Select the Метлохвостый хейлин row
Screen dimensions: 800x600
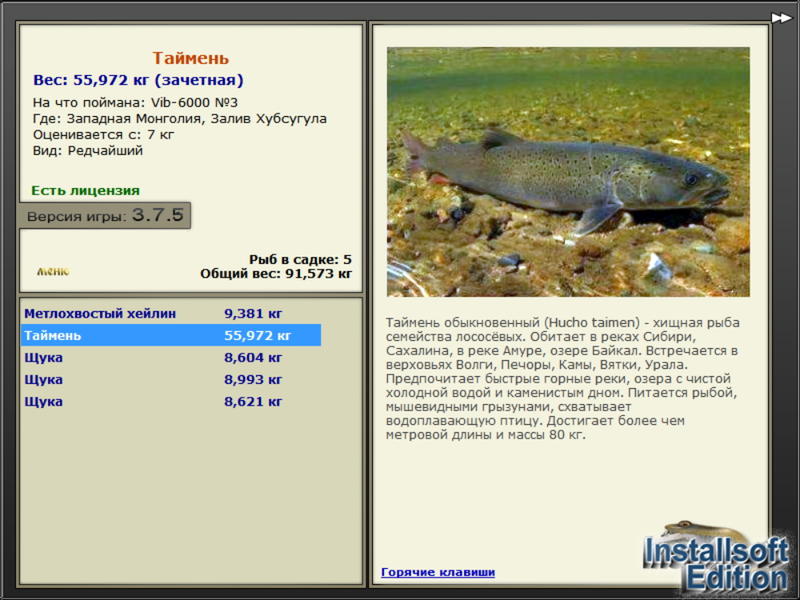[x=171, y=313]
